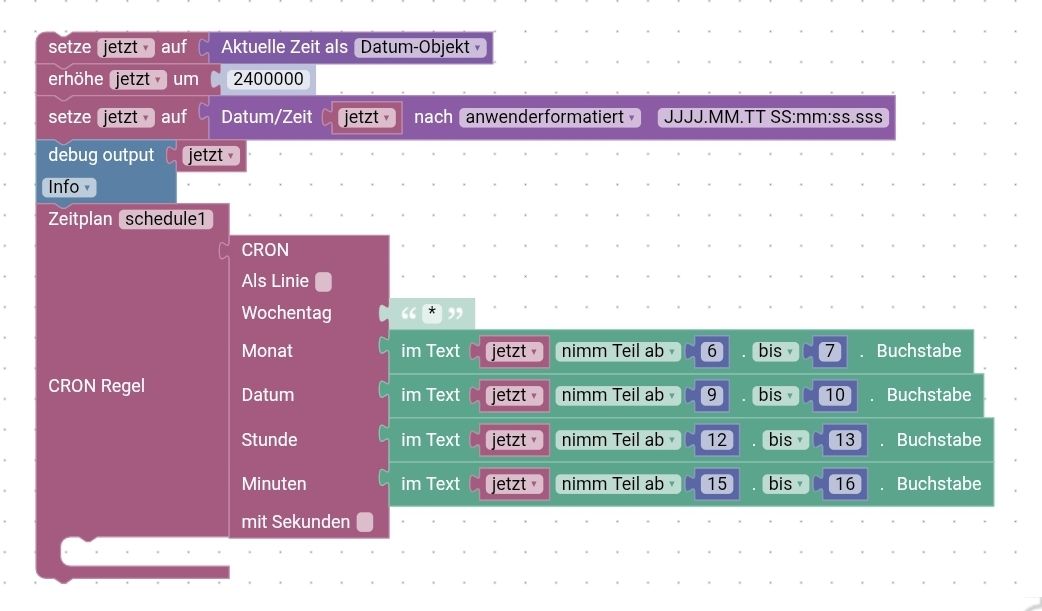Edit number 12 in Stunde row
The image size is (1042, 611).
pyautogui.click(x=717, y=439)
